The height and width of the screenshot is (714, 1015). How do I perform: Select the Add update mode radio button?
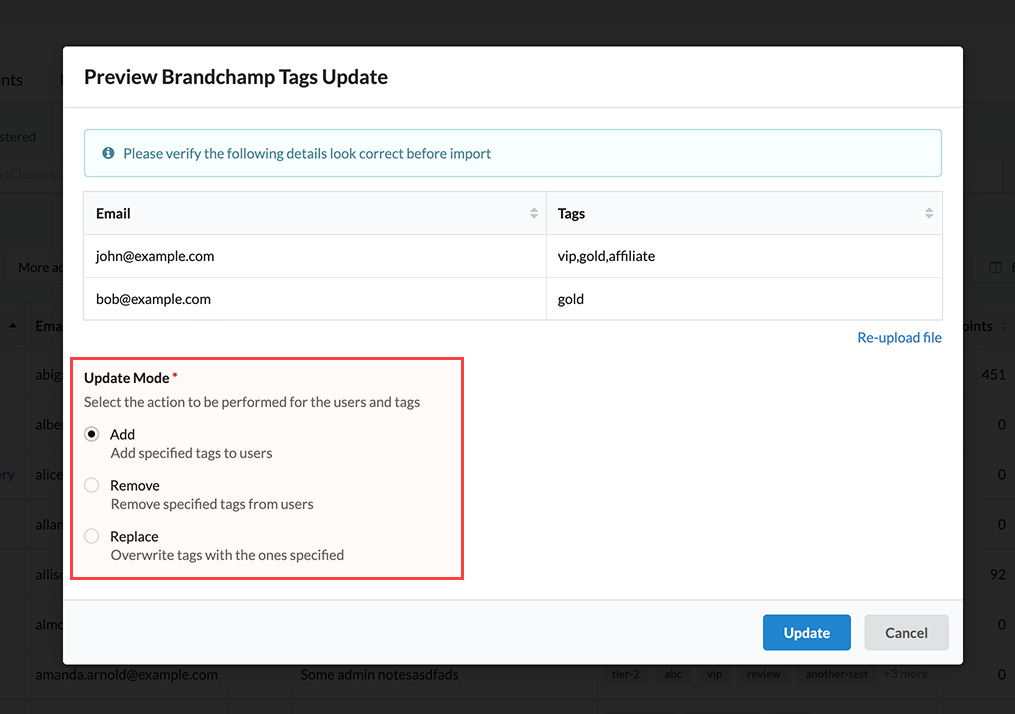tap(91, 434)
